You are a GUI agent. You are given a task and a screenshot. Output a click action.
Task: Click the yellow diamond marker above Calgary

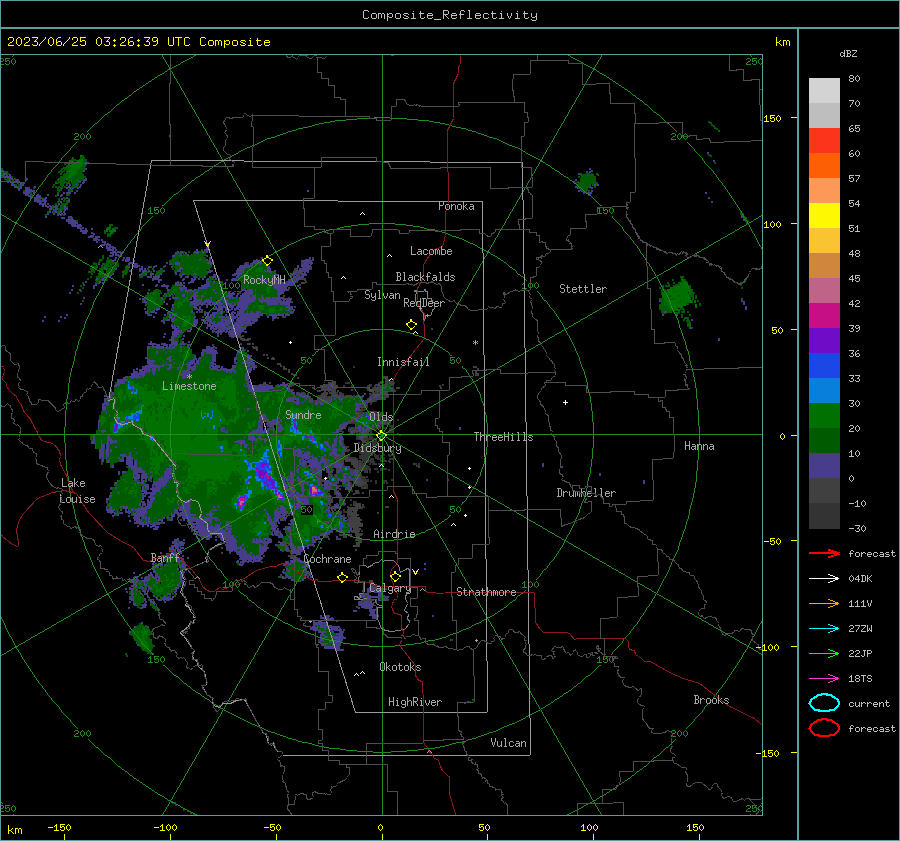[395, 576]
